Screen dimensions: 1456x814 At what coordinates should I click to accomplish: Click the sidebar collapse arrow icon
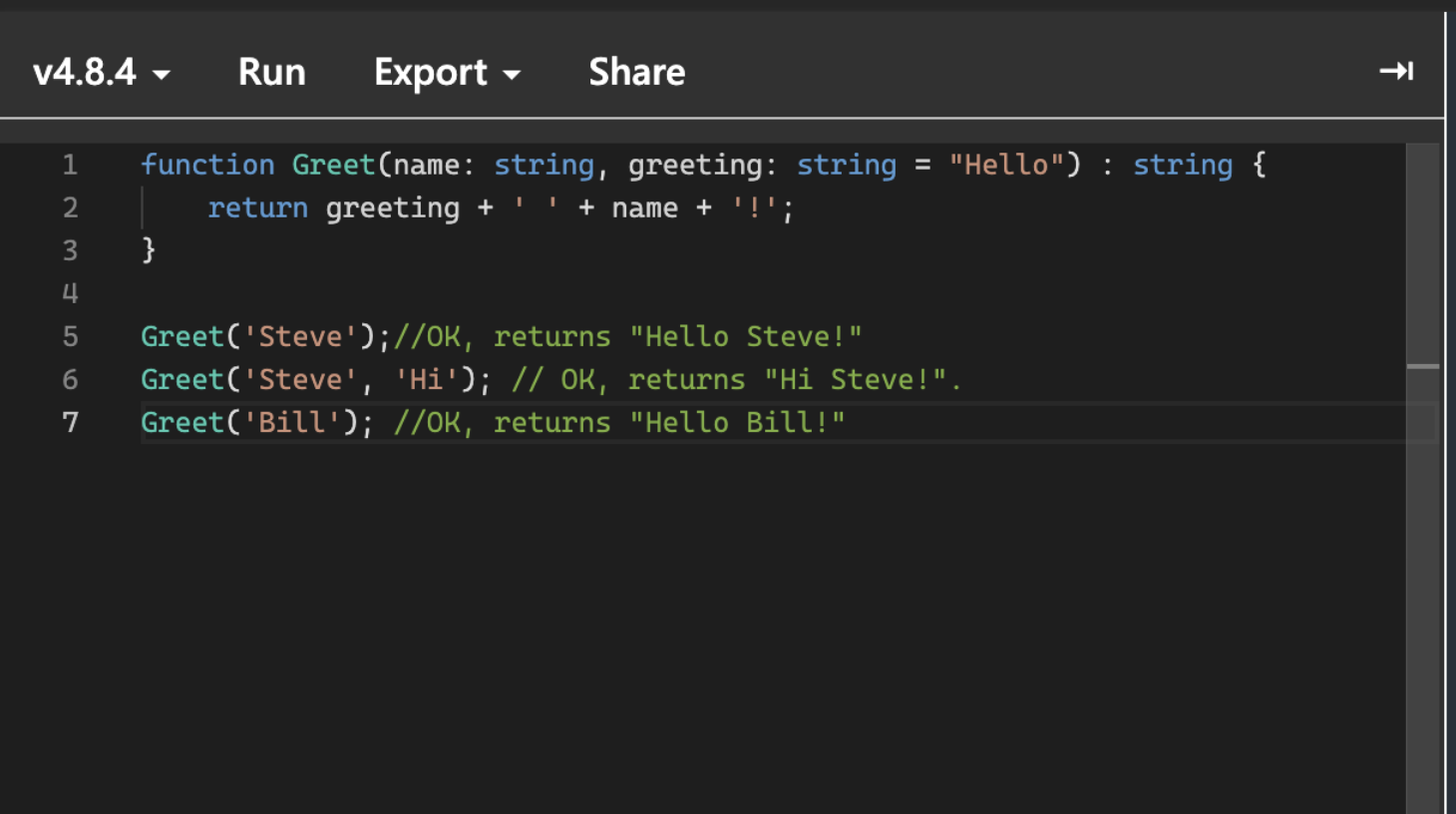pos(1395,71)
